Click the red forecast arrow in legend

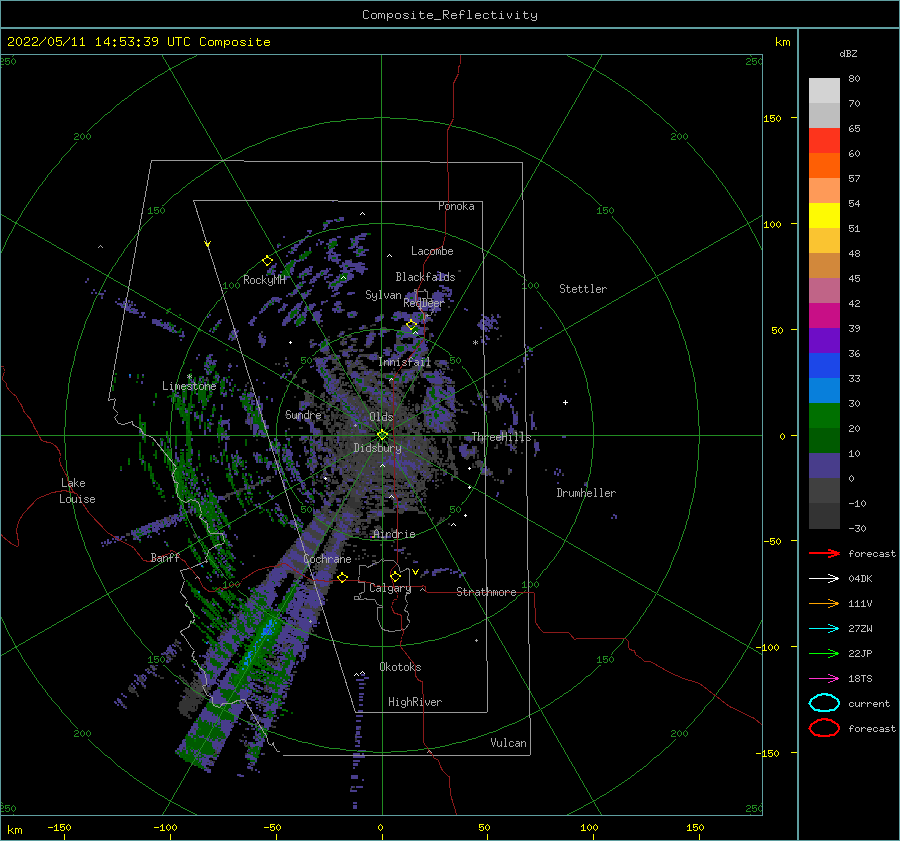click(x=824, y=553)
